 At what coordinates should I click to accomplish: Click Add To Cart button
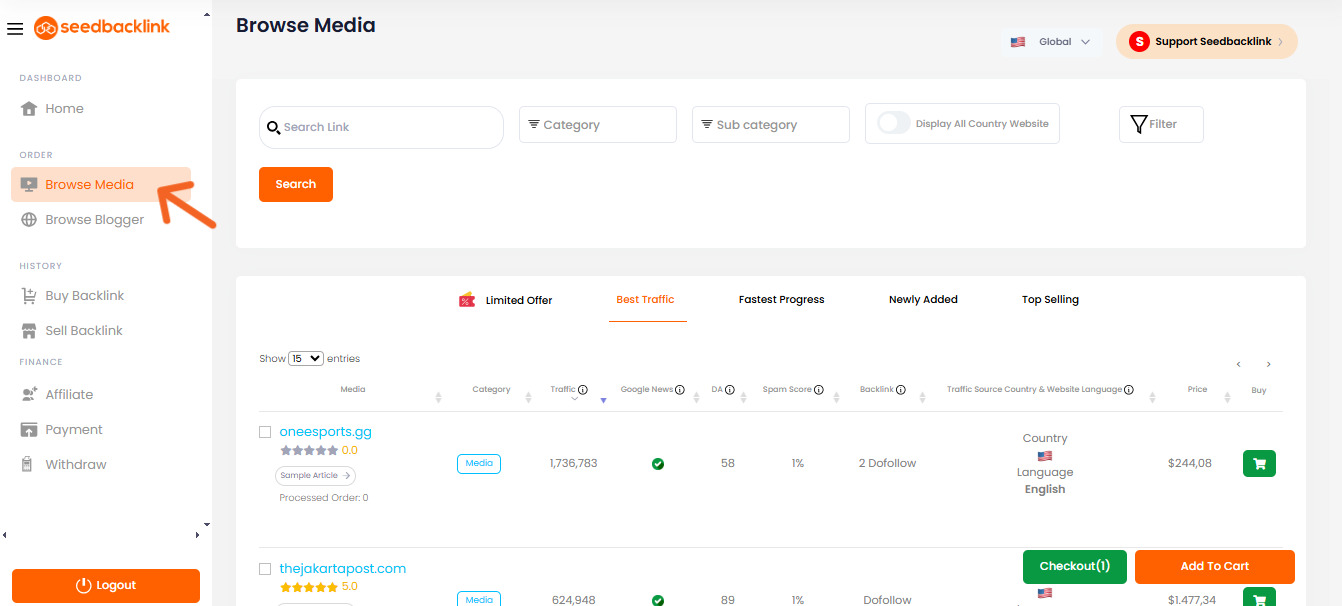(1215, 567)
